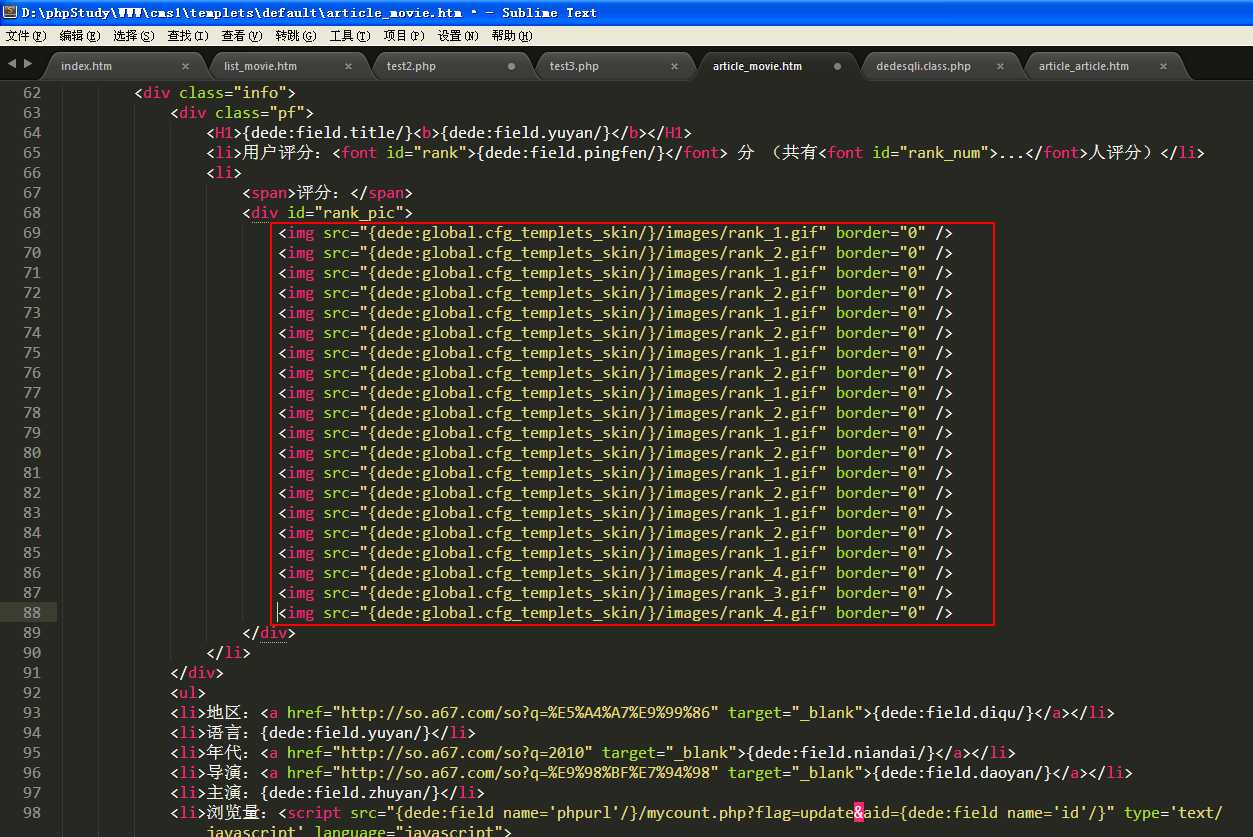Click line number 88 in gutter

click(32, 613)
